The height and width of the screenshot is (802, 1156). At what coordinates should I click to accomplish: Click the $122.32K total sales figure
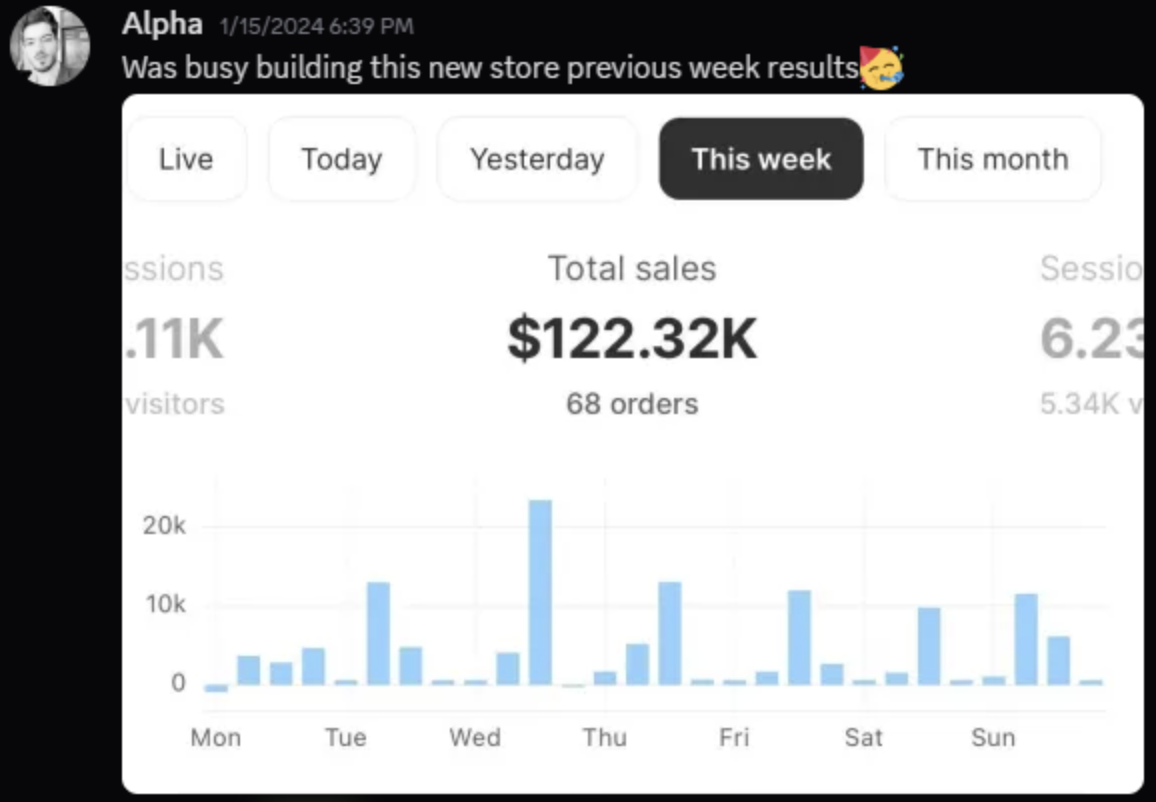(632, 337)
